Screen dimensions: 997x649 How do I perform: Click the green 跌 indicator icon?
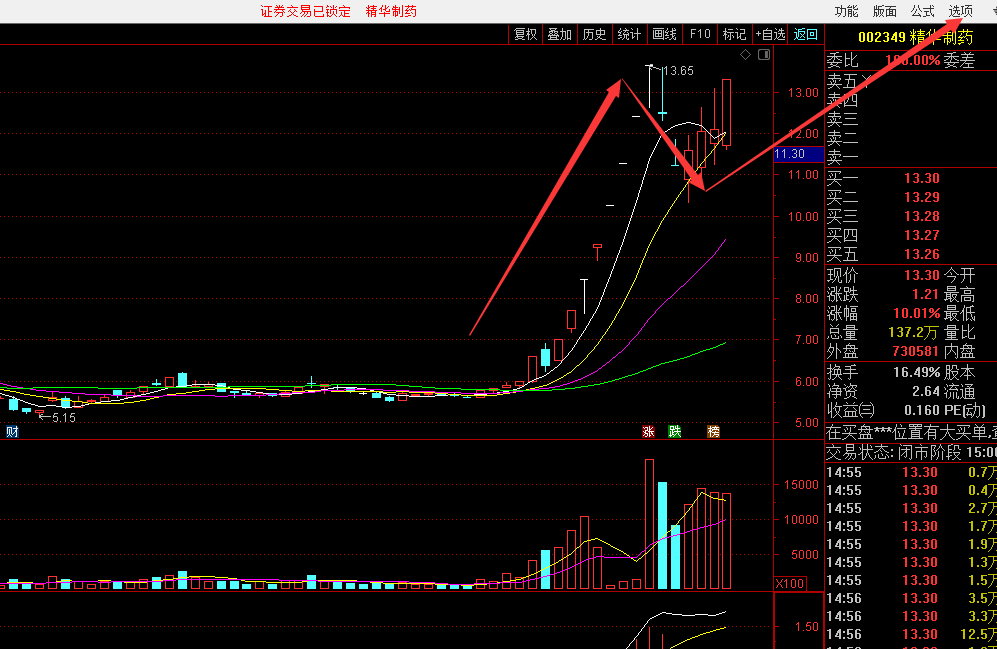pos(675,432)
